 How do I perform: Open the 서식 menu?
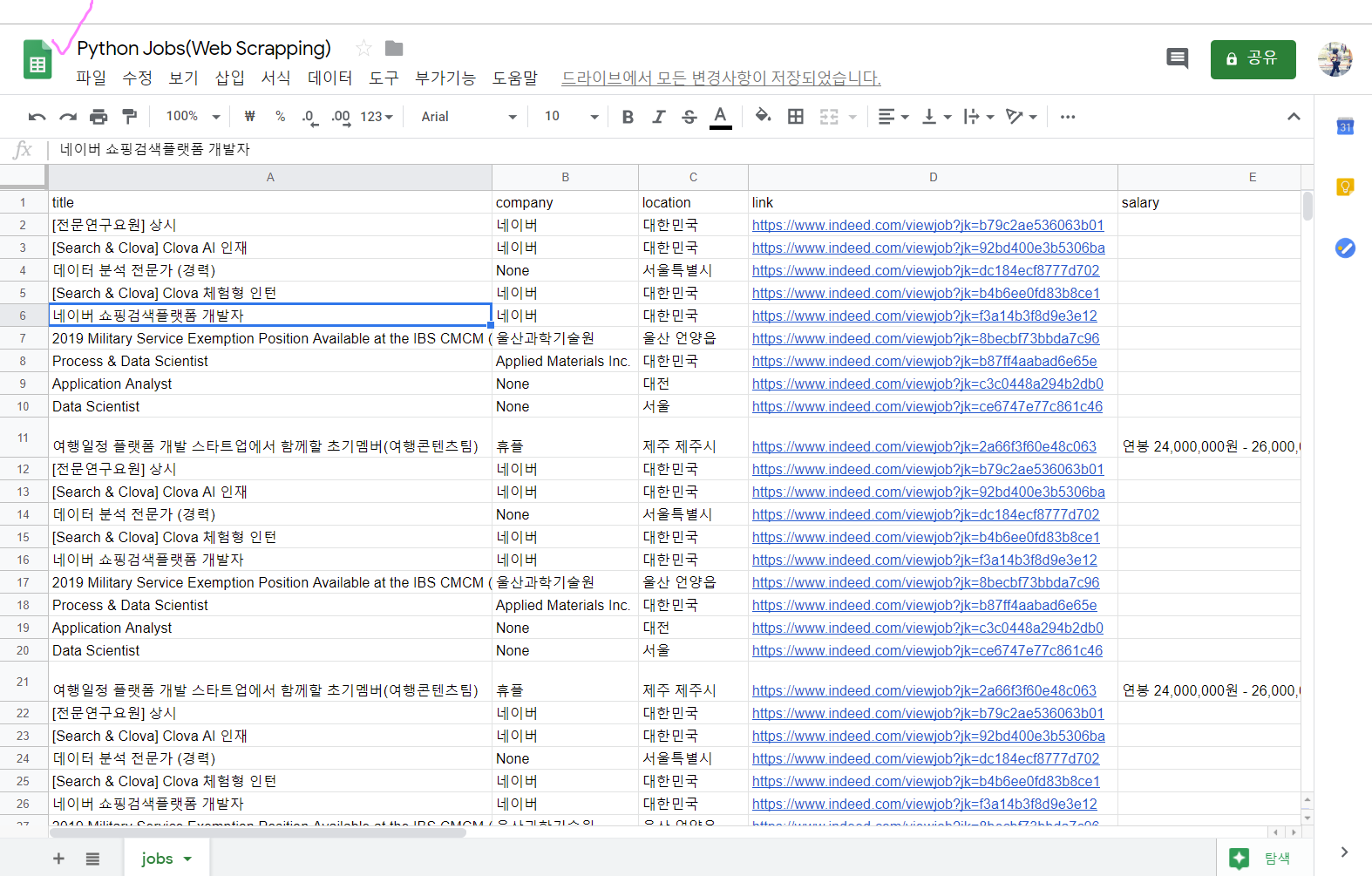pyautogui.click(x=276, y=78)
